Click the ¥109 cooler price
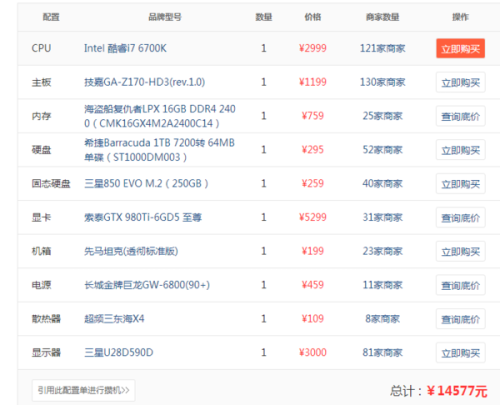 coord(313,319)
